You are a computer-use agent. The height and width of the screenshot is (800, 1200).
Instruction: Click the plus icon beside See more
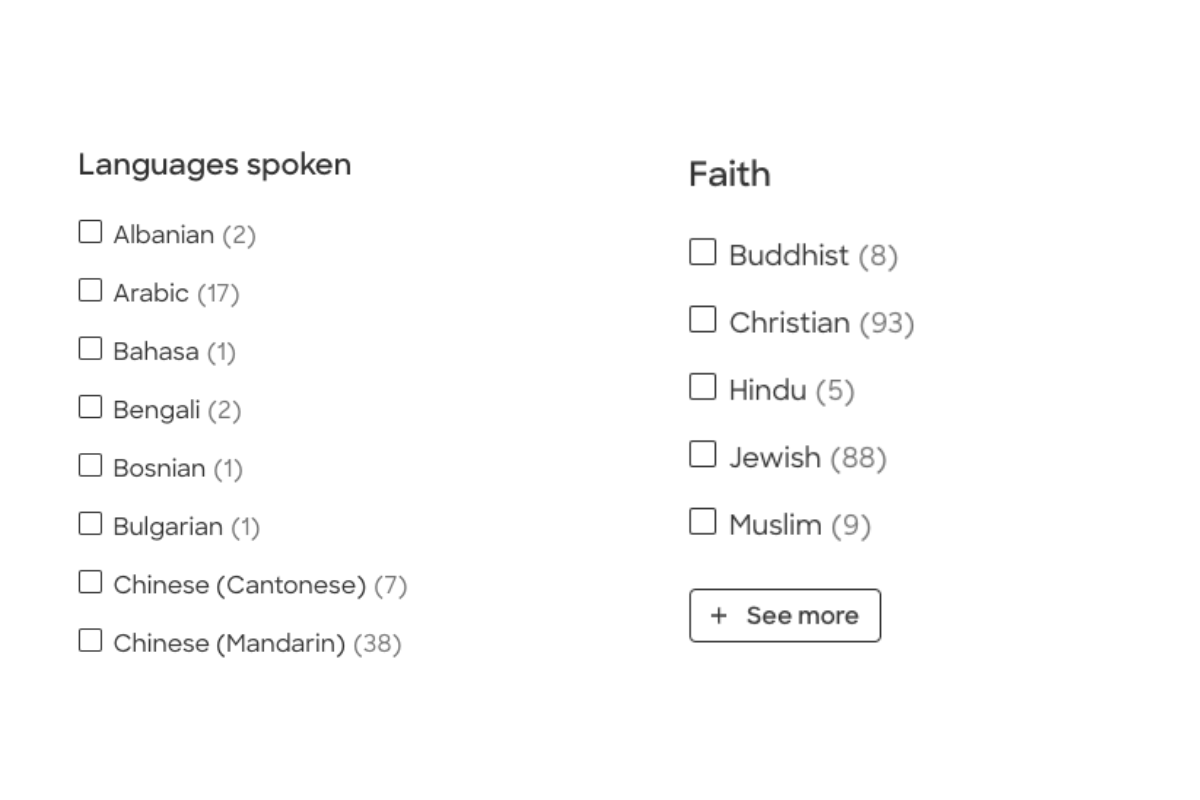[x=718, y=615]
